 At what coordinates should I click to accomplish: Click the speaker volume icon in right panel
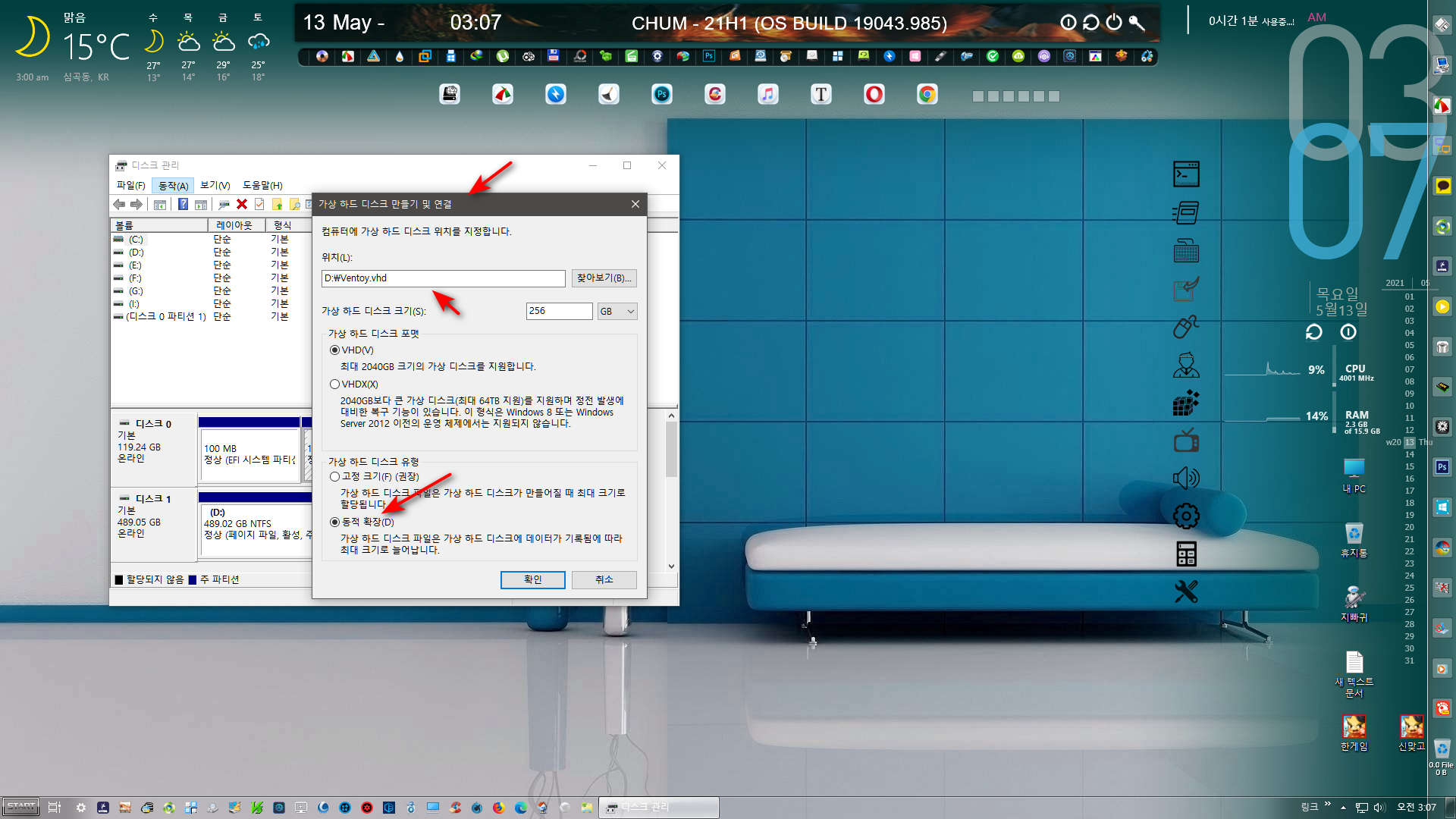tap(1186, 478)
